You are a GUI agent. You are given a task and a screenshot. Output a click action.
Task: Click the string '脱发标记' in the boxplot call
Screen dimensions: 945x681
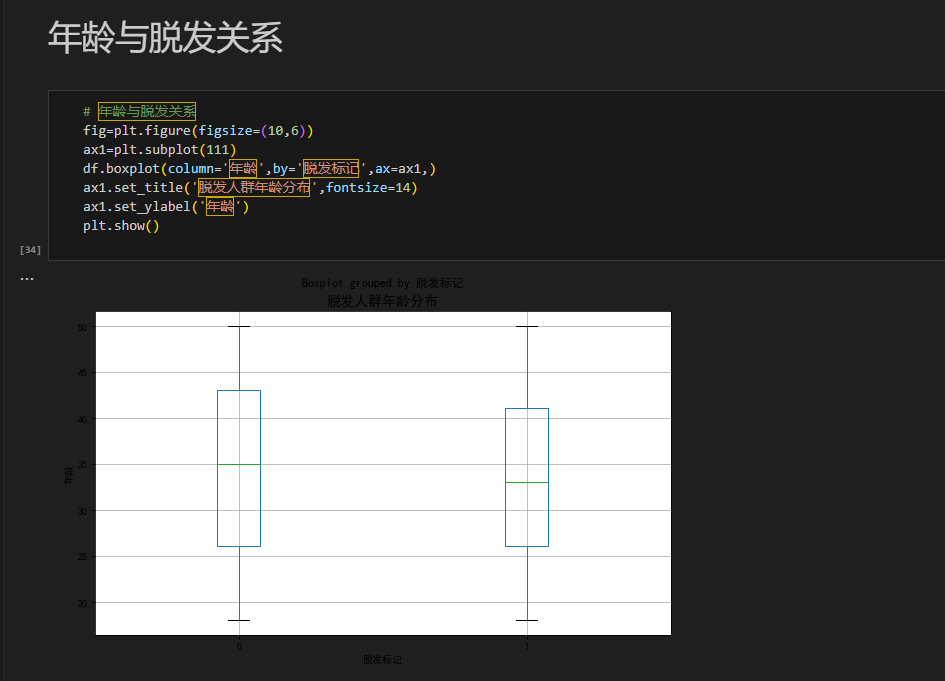pyautogui.click(x=331, y=168)
